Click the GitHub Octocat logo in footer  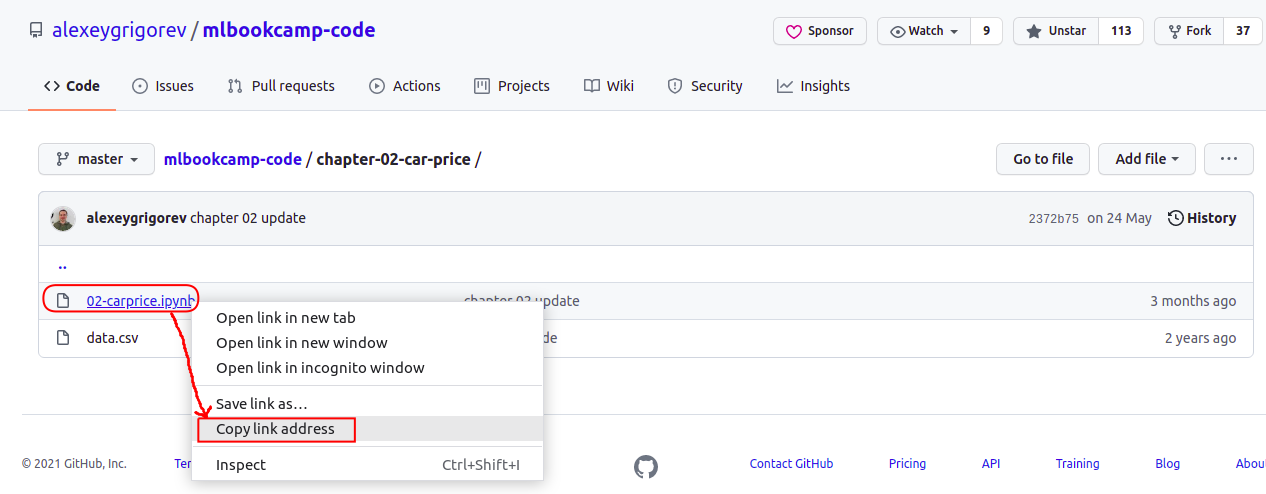pyautogui.click(x=646, y=466)
